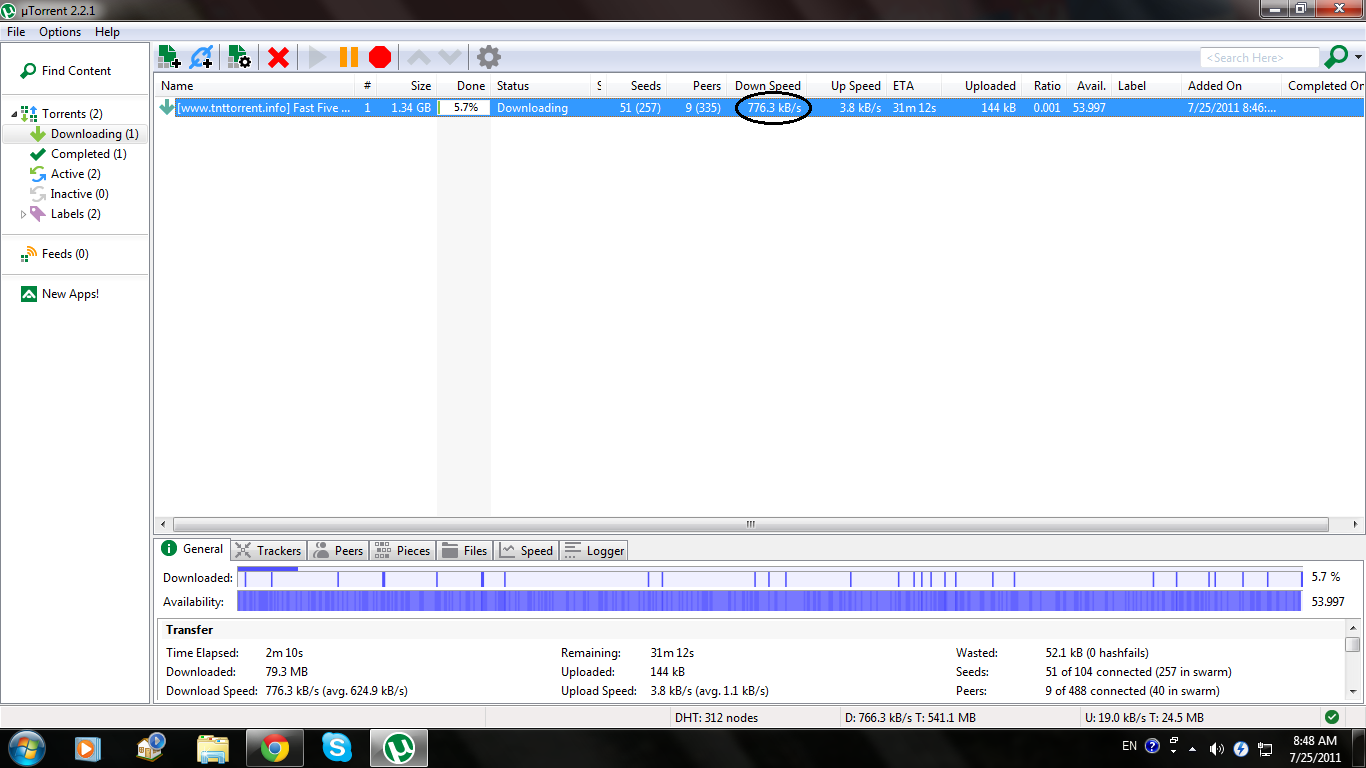Open the Help menu
This screenshot has width=1366, height=768.
click(x=107, y=32)
